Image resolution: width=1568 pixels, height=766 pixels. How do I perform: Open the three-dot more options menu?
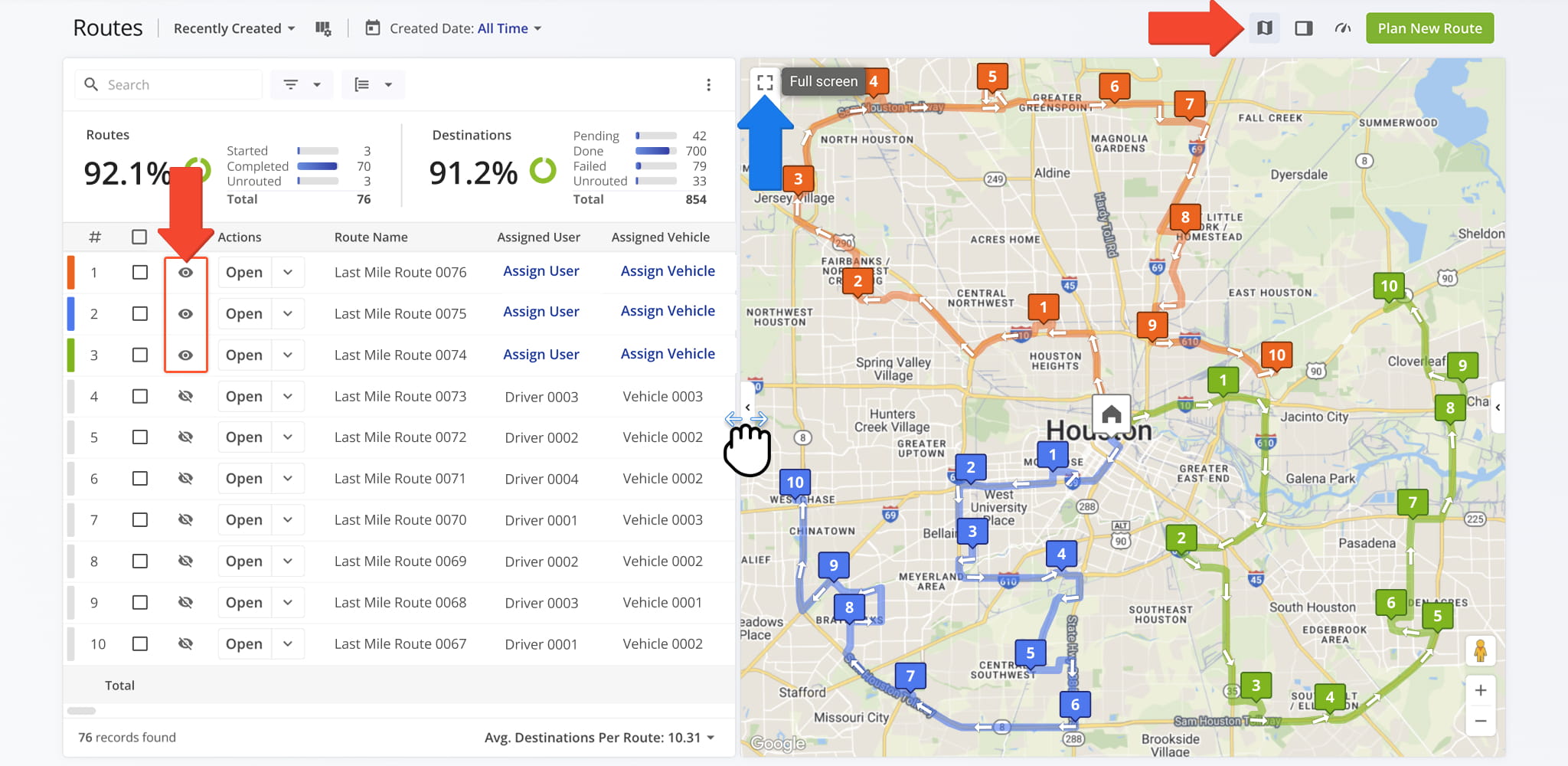(x=708, y=85)
